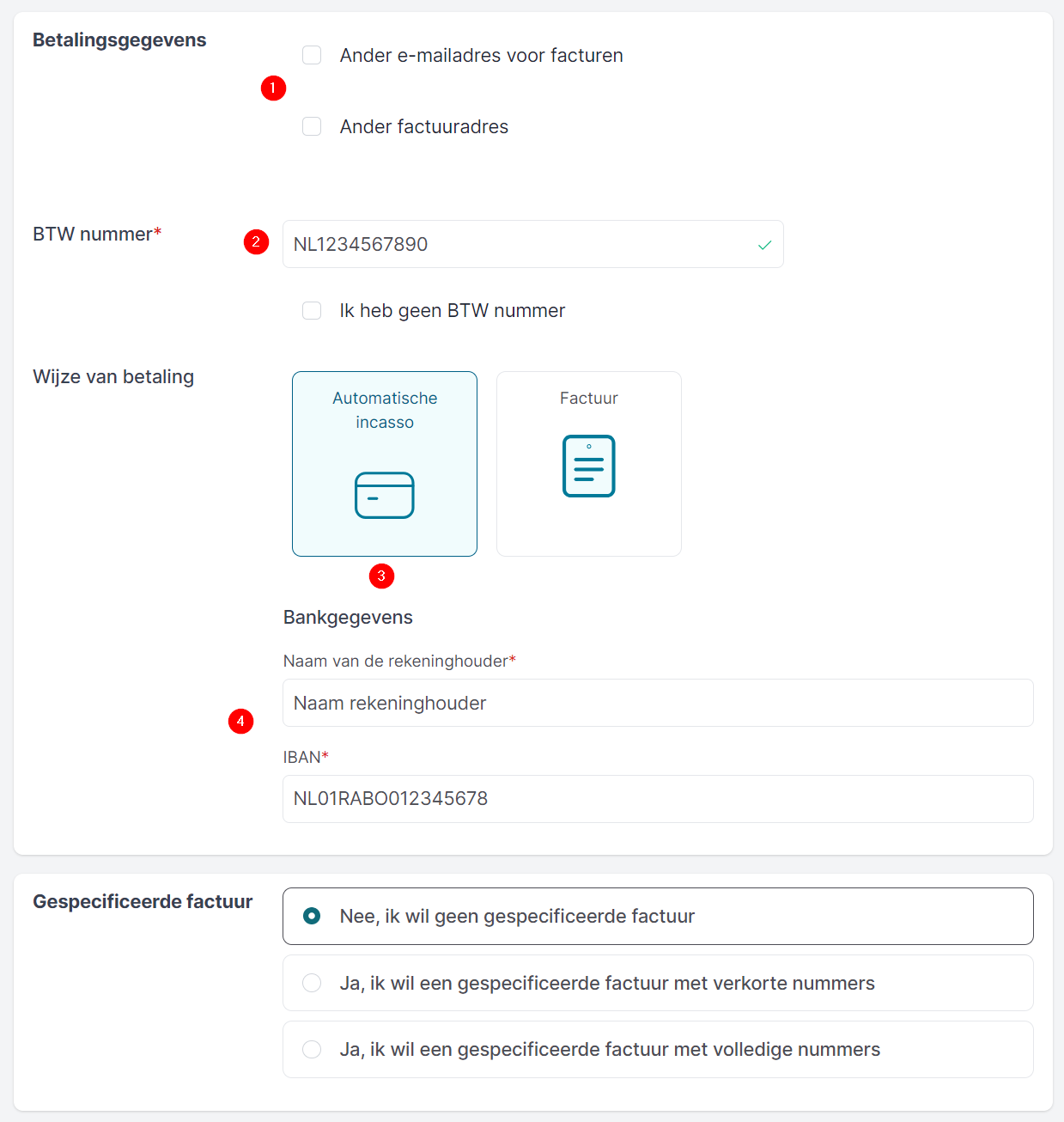Tick the 'Ander factuuradres' checkbox
Screen dimensions: 1064x1122
pyautogui.click(x=312, y=127)
